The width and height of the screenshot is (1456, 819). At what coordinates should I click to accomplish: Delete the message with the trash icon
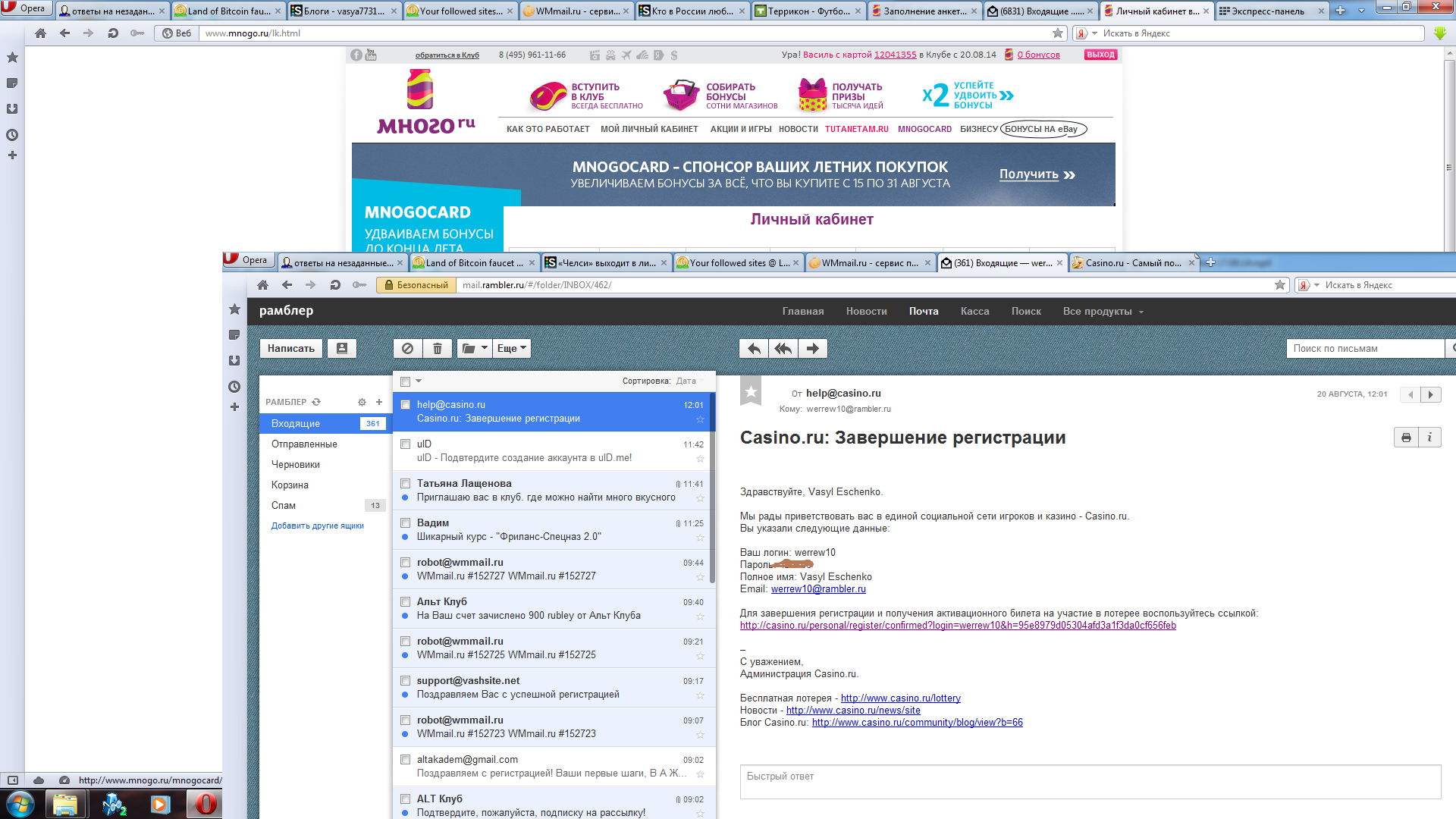pos(438,348)
